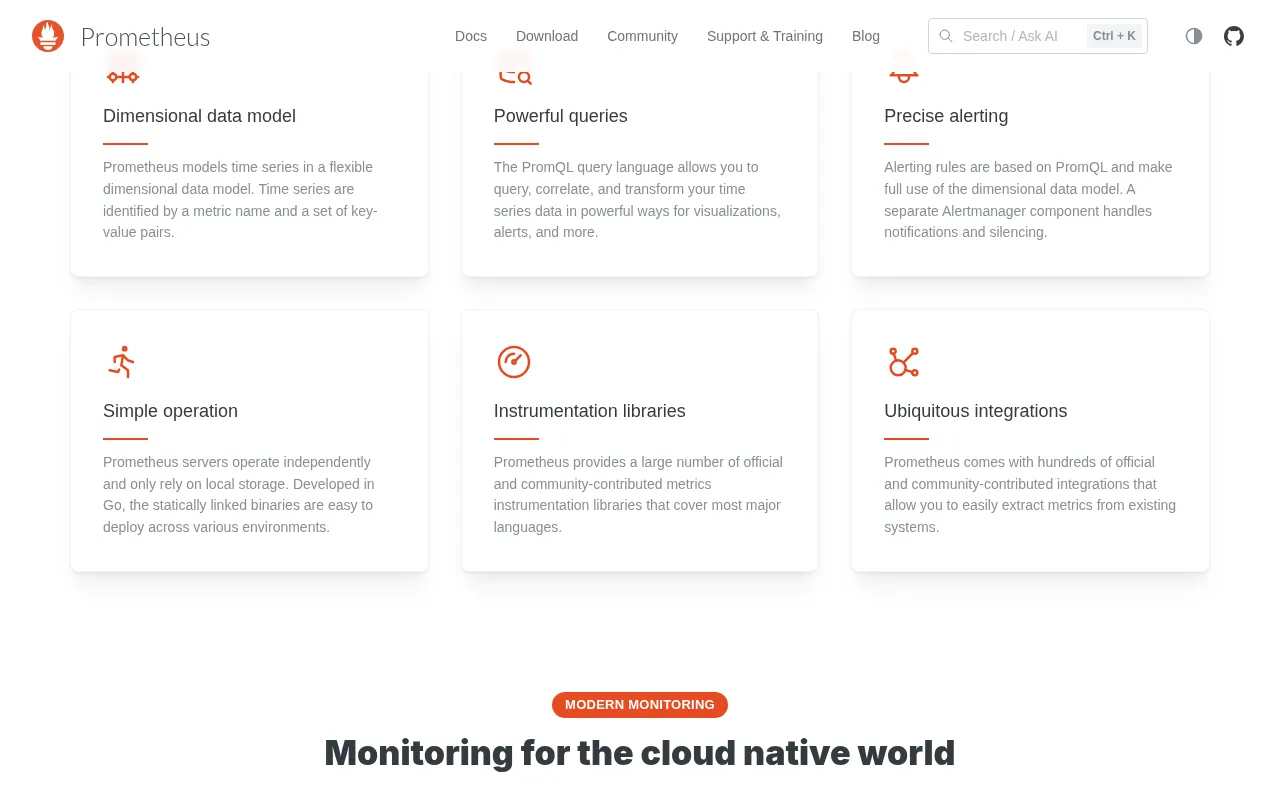Image resolution: width=1280 pixels, height=800 pixels.
Task: Open the Community menu item
Action: 642,36
